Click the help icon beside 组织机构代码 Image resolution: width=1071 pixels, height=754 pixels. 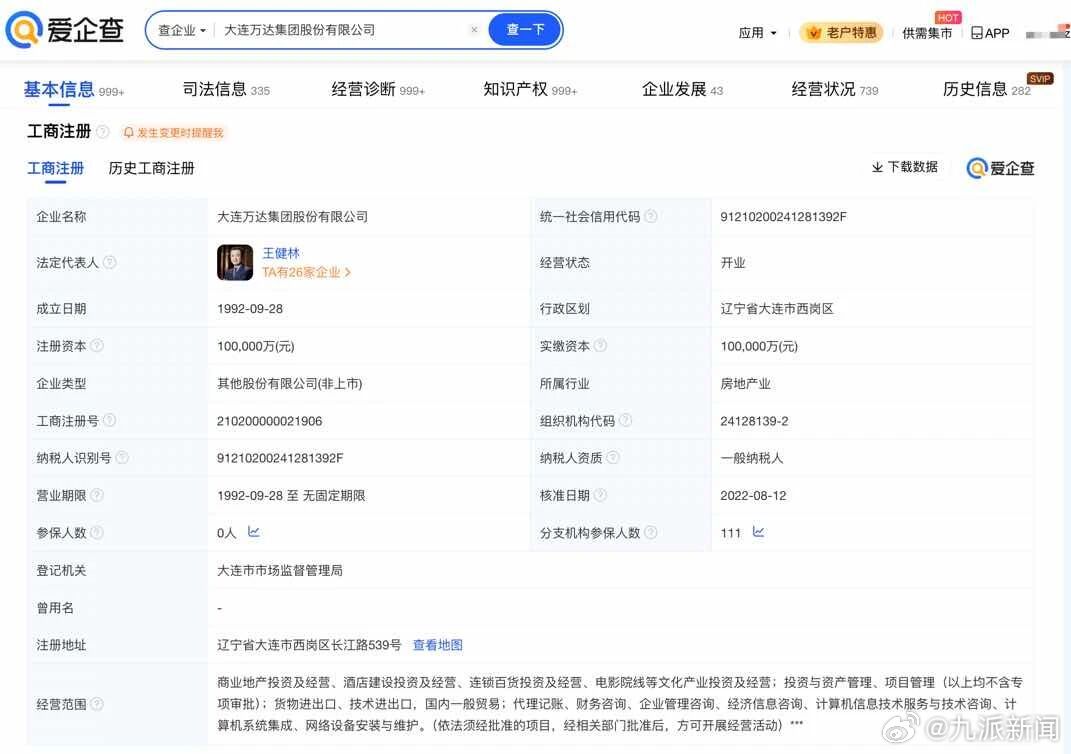point(626,421)
